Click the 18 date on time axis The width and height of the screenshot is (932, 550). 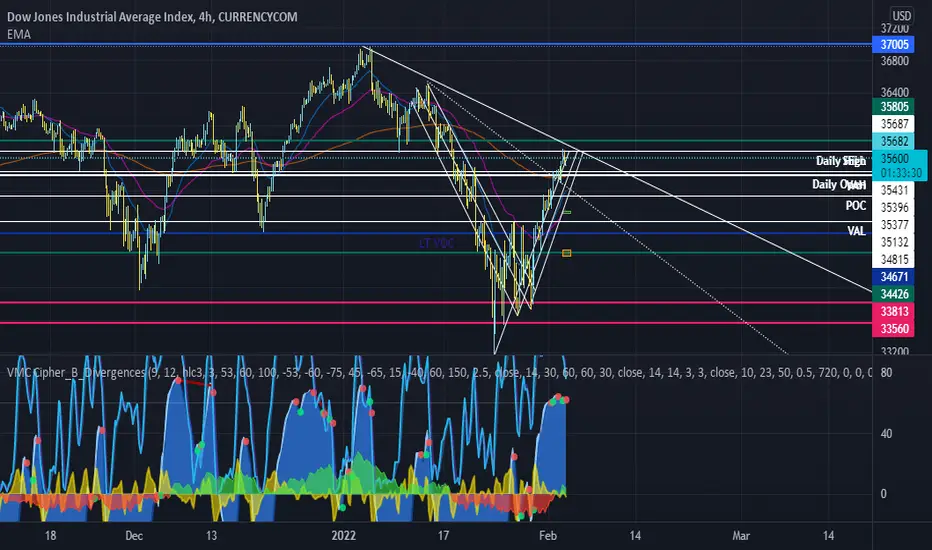pos(51,536)
